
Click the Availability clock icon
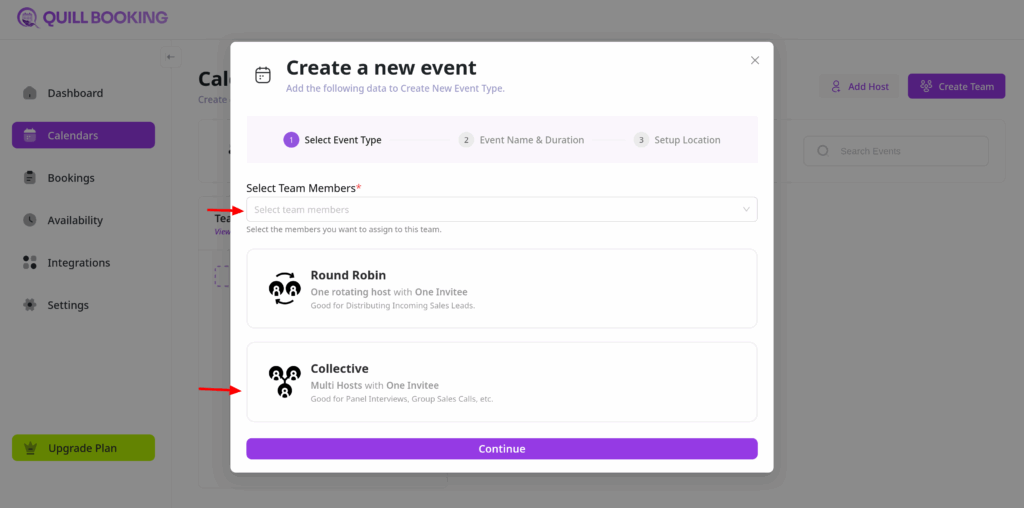click(30, 220)
